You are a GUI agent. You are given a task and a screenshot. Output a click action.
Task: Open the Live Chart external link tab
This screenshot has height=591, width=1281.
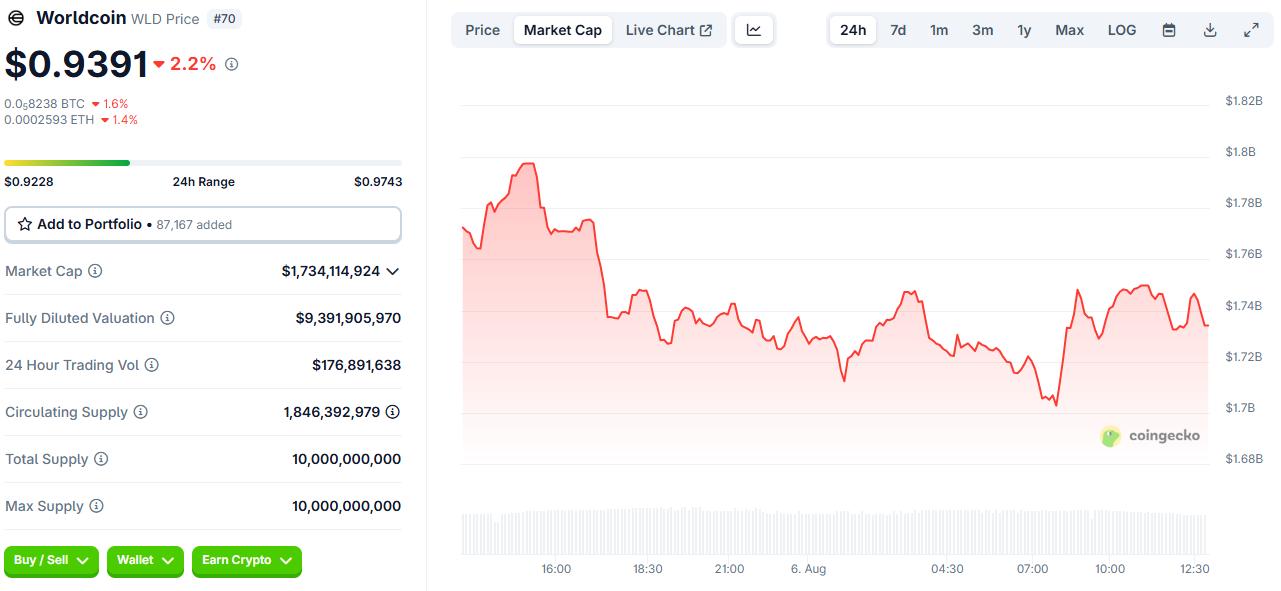click(668, 30)
